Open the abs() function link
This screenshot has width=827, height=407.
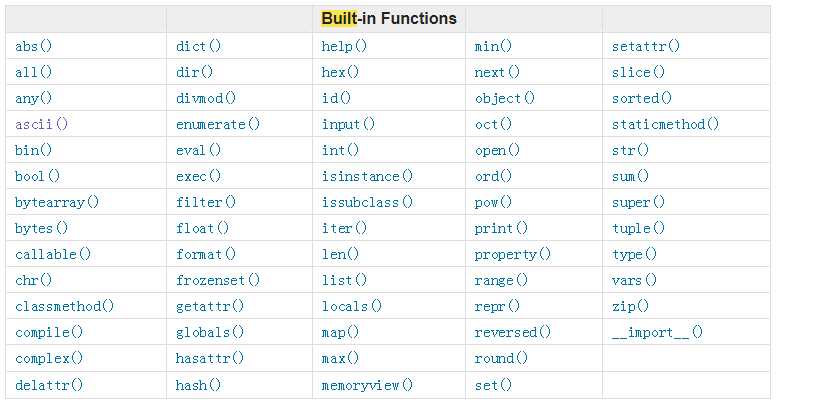(x=34, y=46)
